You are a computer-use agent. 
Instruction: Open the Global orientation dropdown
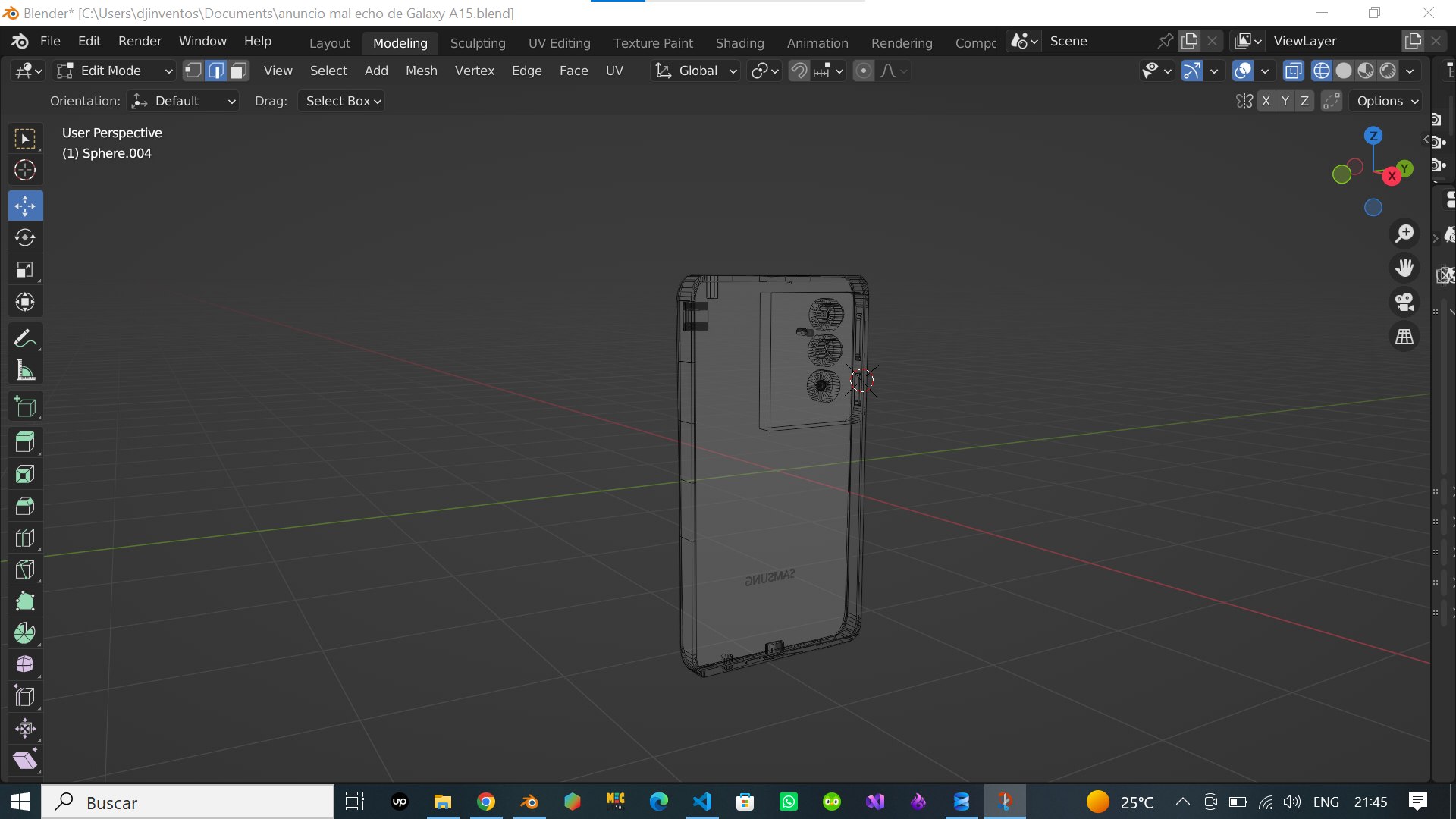pyautogui.click(x=695, y=71)
